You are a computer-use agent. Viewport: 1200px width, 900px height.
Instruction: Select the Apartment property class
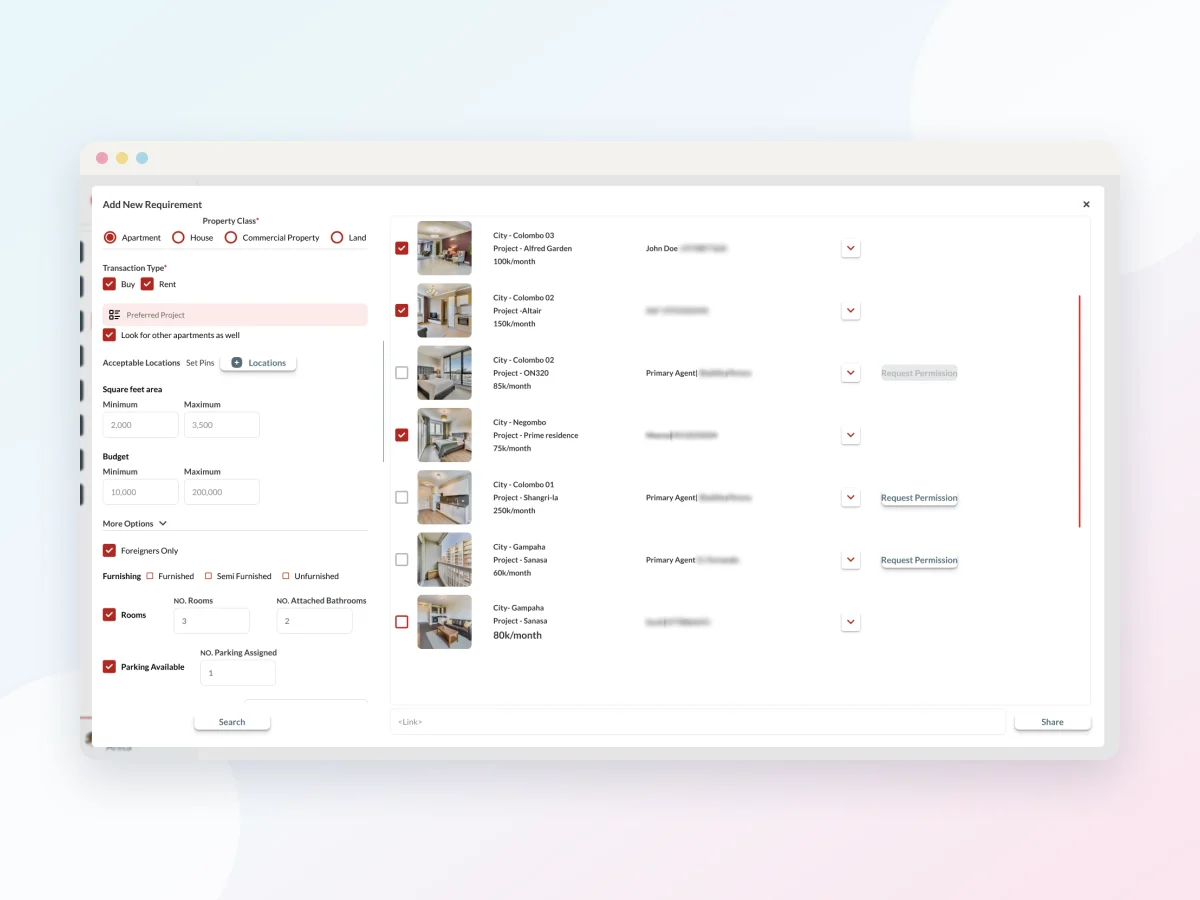(x=110, y=238)
